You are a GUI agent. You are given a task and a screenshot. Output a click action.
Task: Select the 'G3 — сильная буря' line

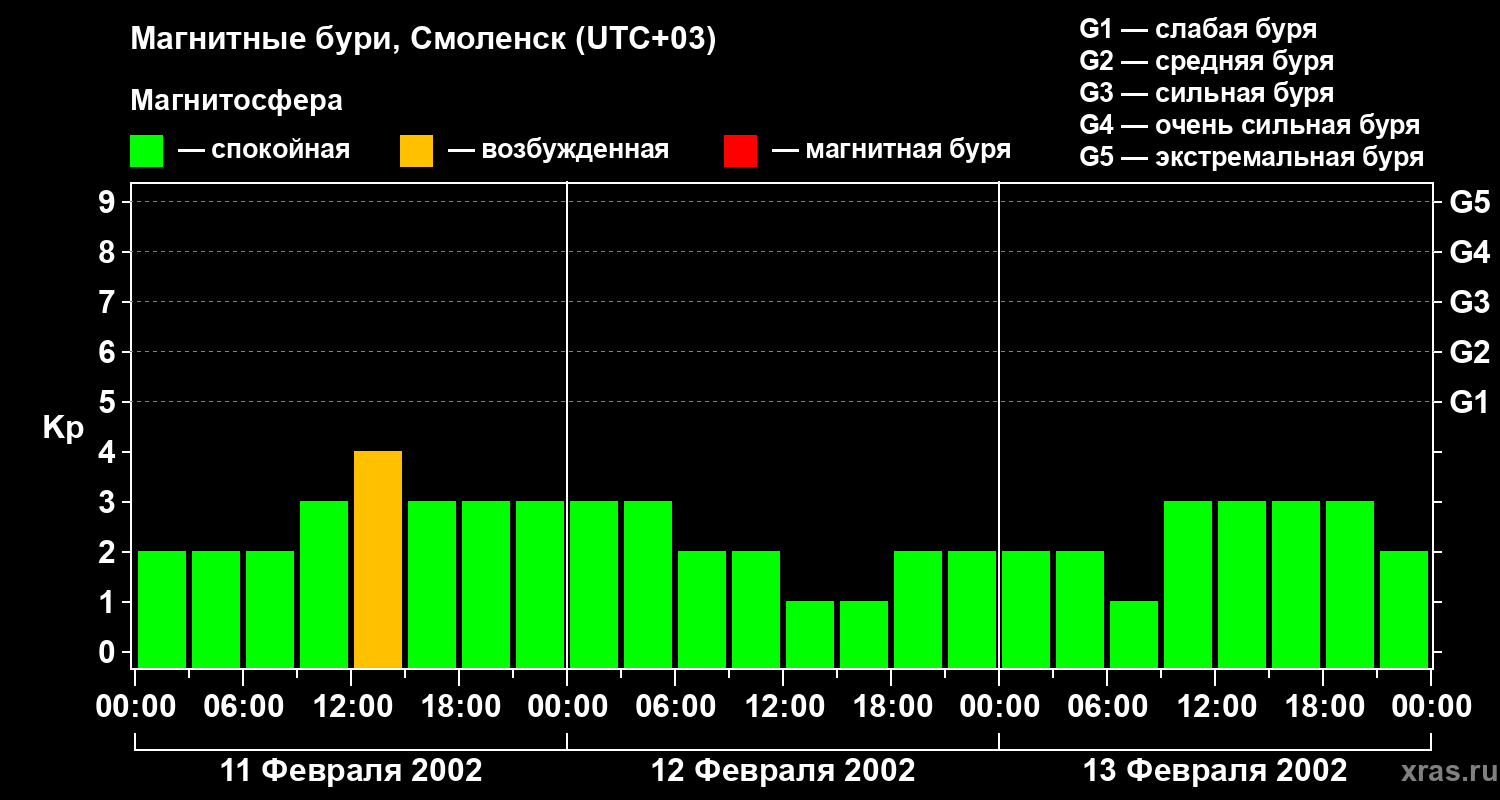[1206, 93]
